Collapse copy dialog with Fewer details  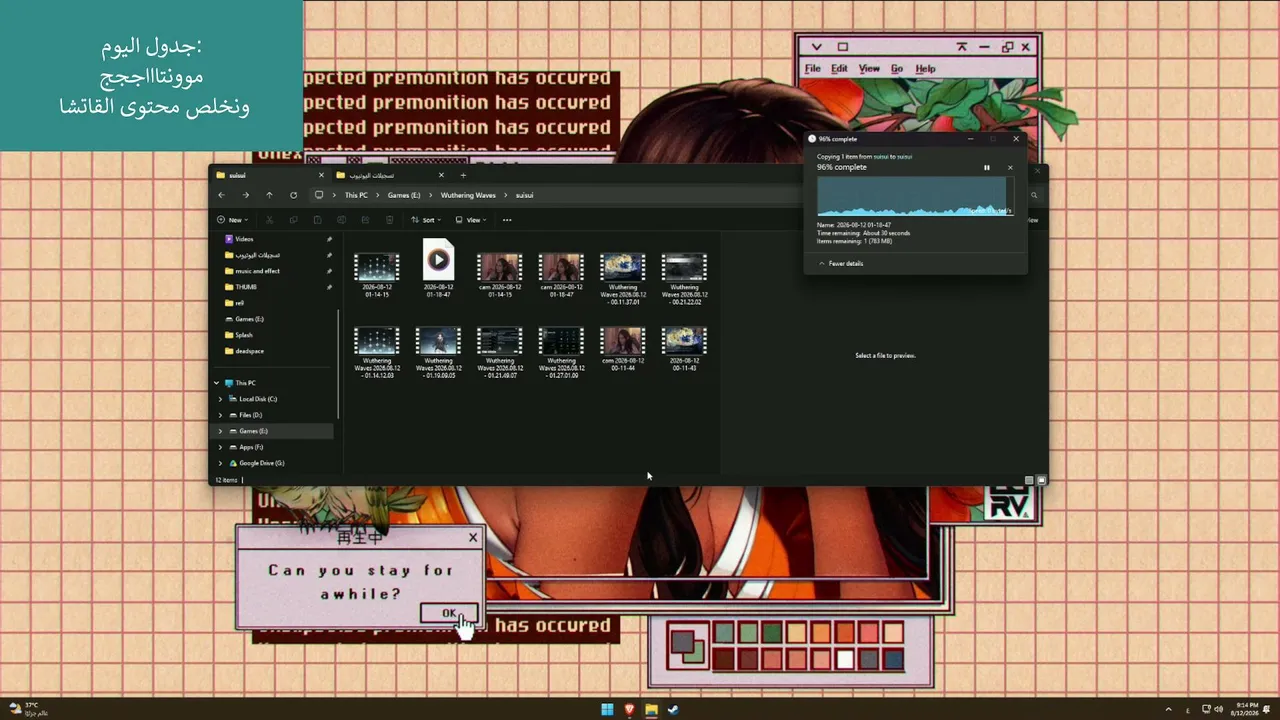(x=841, y=264)
